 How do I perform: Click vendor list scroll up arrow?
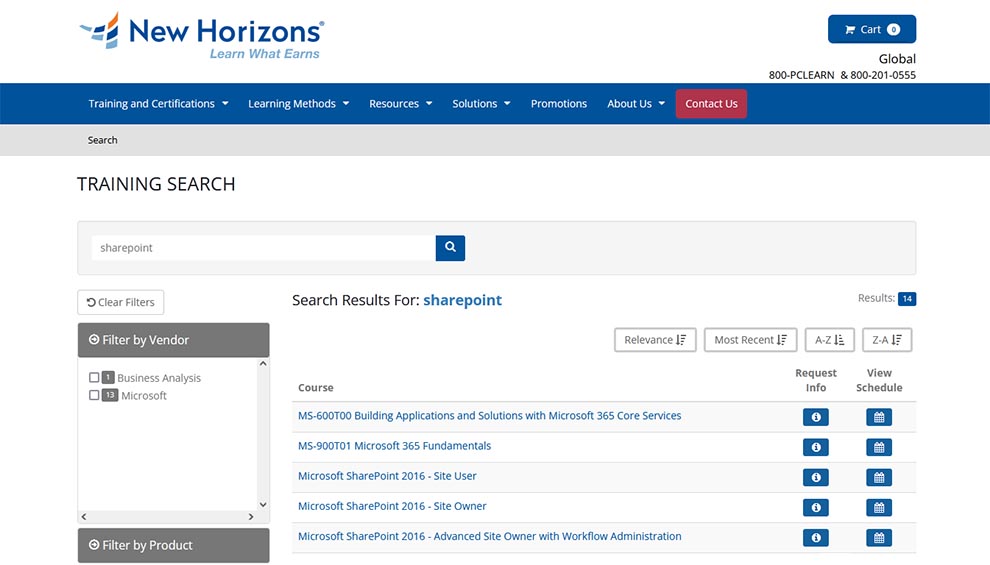[263, 364]
